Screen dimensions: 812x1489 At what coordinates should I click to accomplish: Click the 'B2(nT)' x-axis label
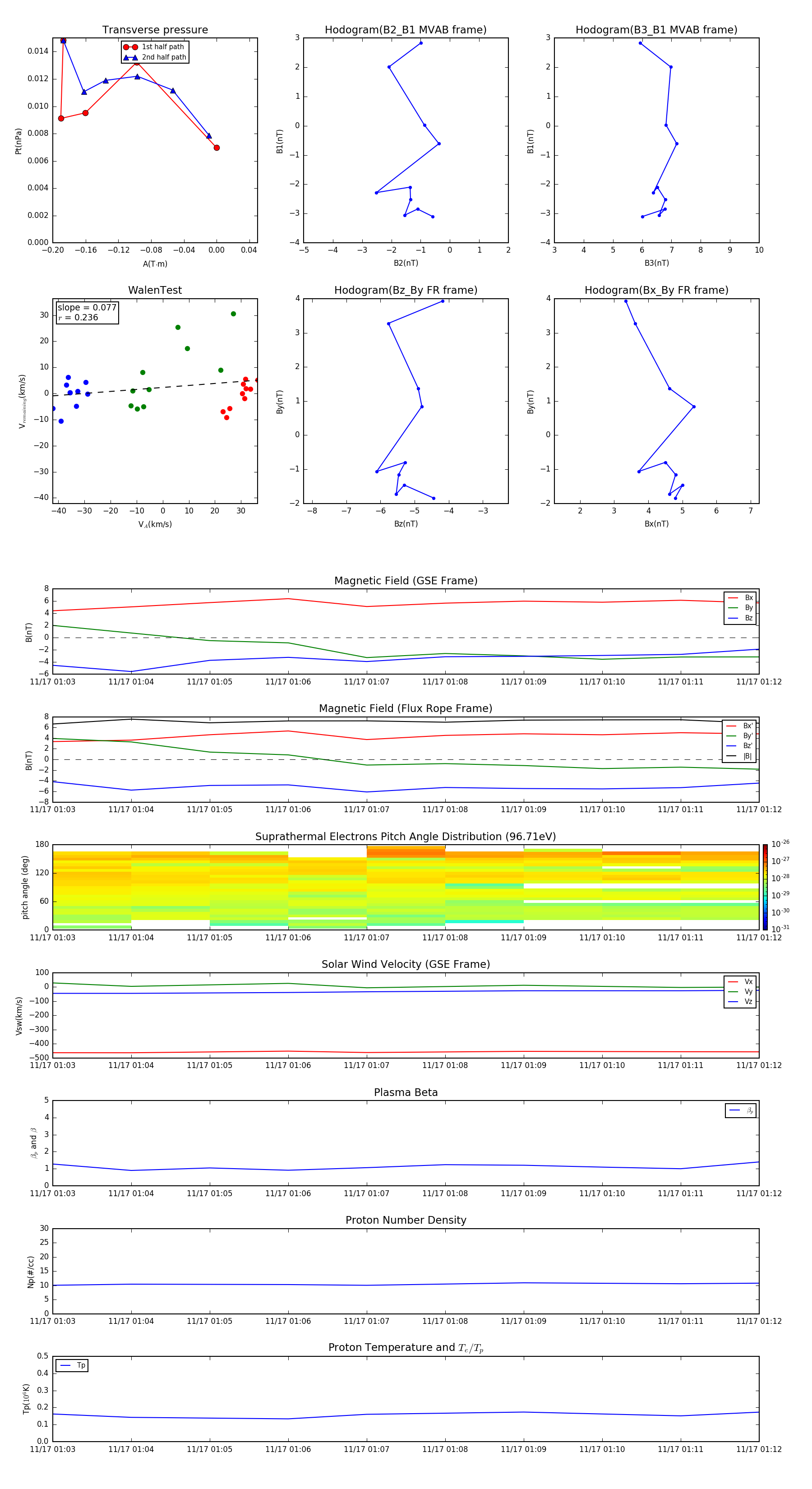(x=406, y=263)
